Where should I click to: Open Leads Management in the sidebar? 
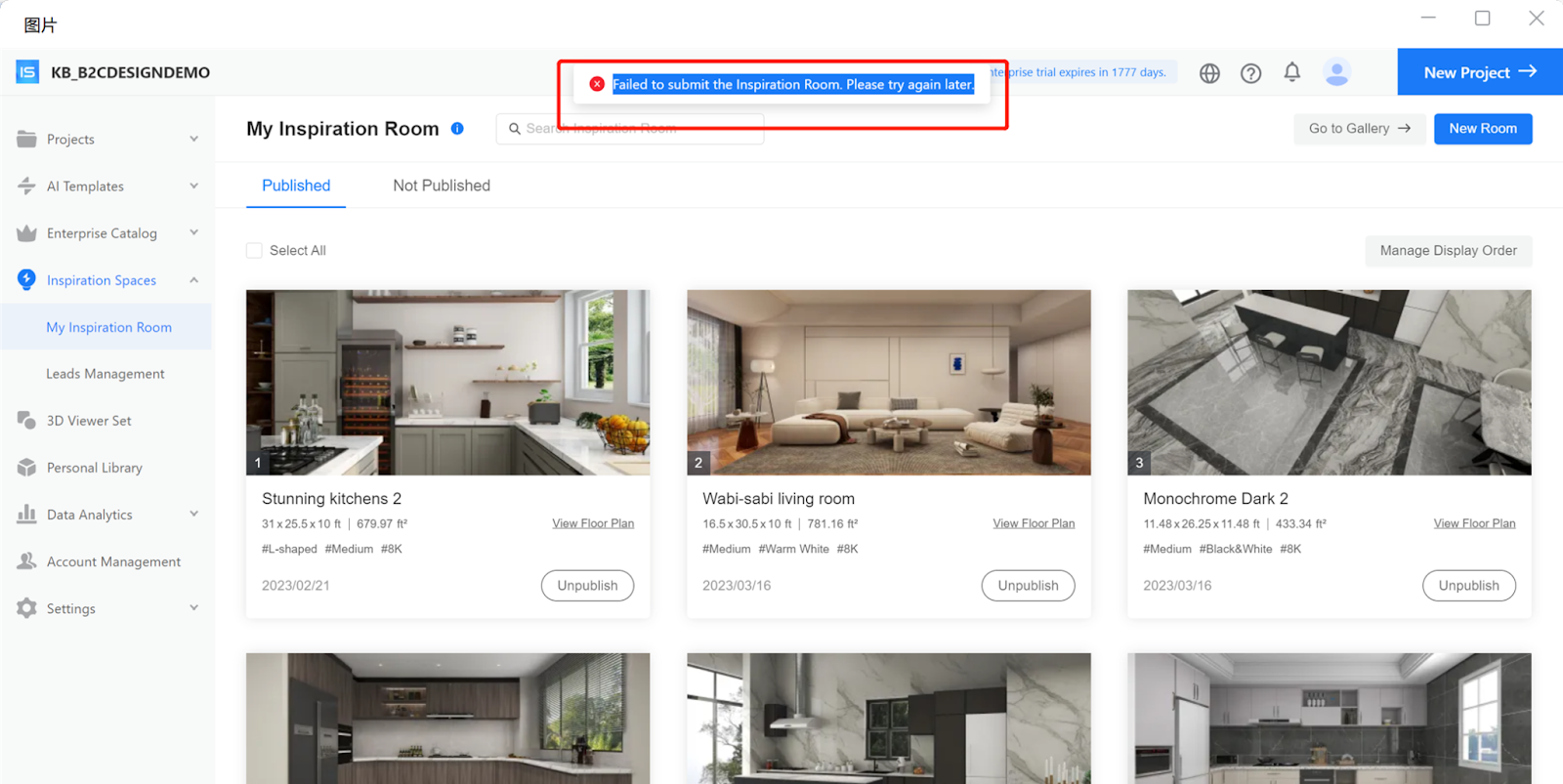(x=106, y=374)
